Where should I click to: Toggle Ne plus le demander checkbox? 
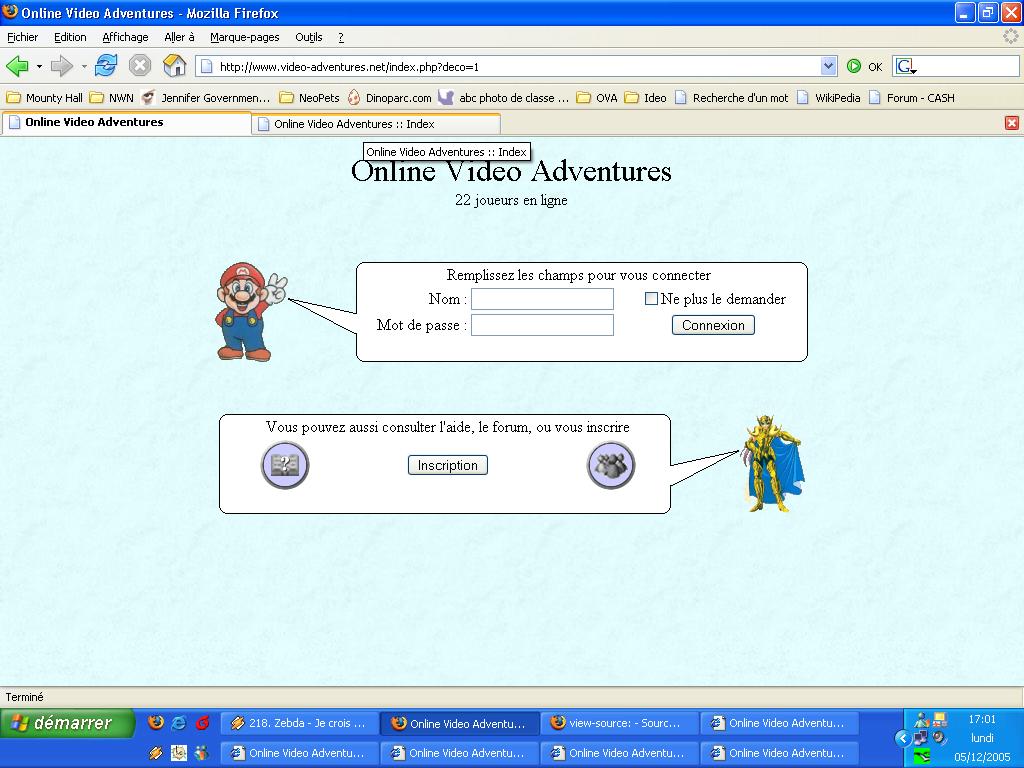click(651, 298)
